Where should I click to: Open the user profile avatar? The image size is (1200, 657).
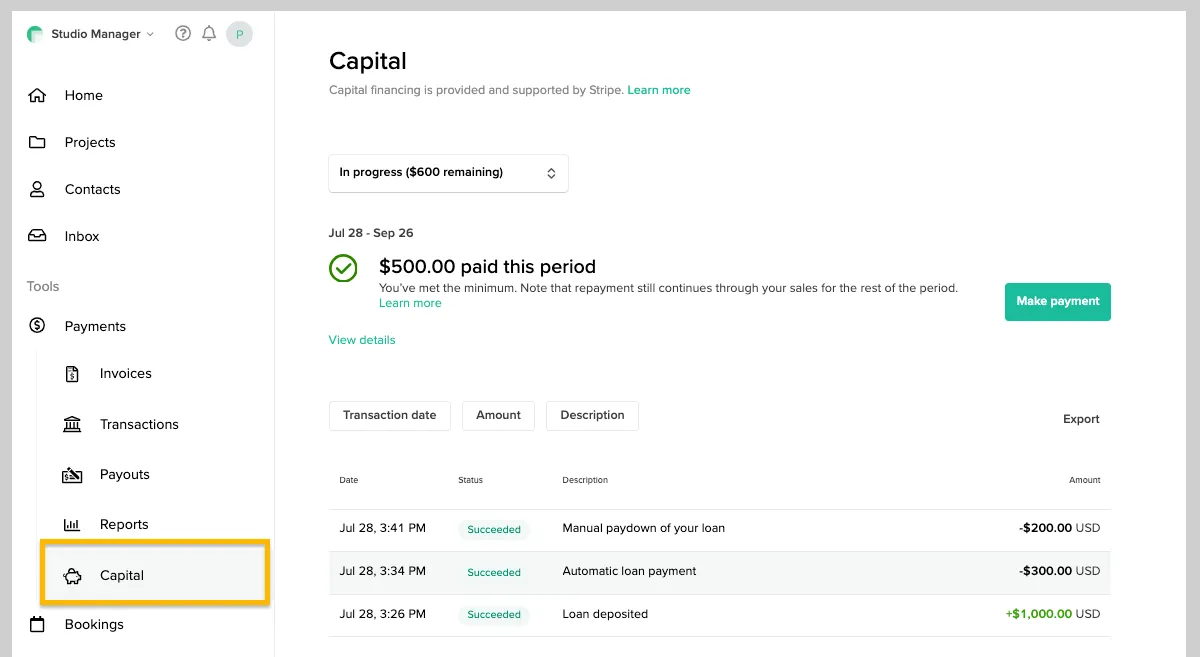(239, 34)
